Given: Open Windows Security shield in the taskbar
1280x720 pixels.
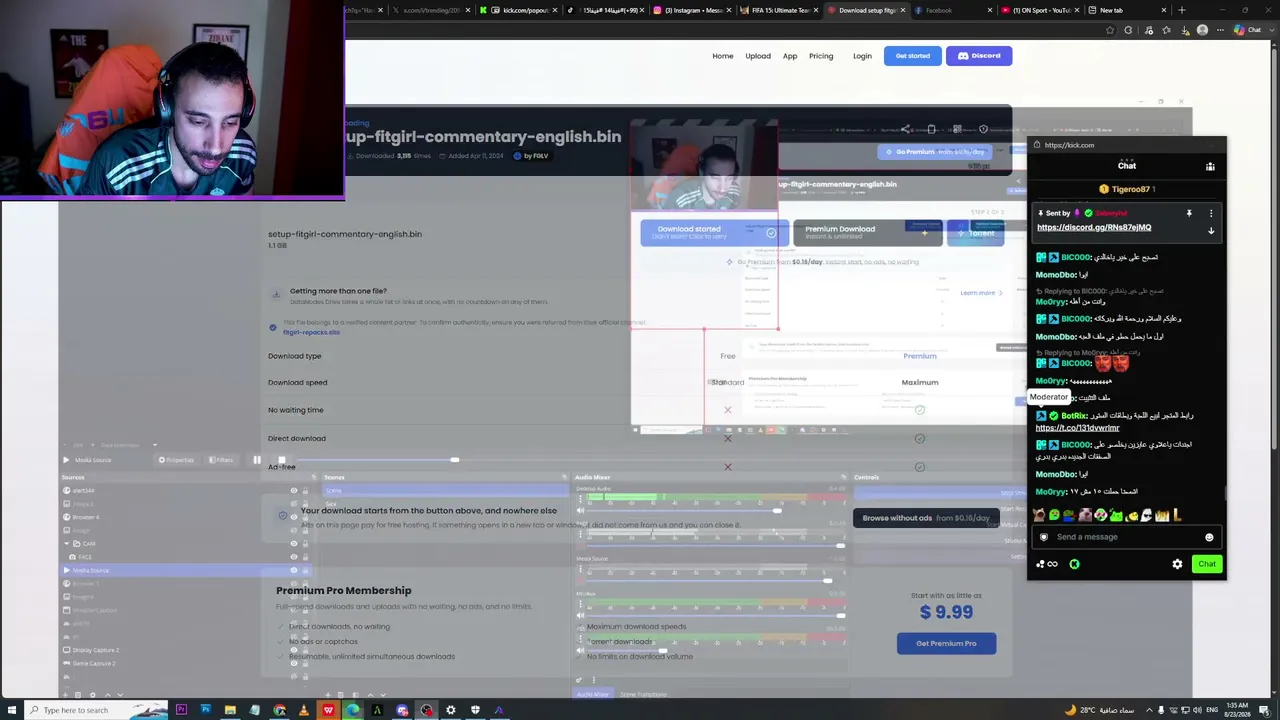Looking at the screenshot, I should pos(475,710).
